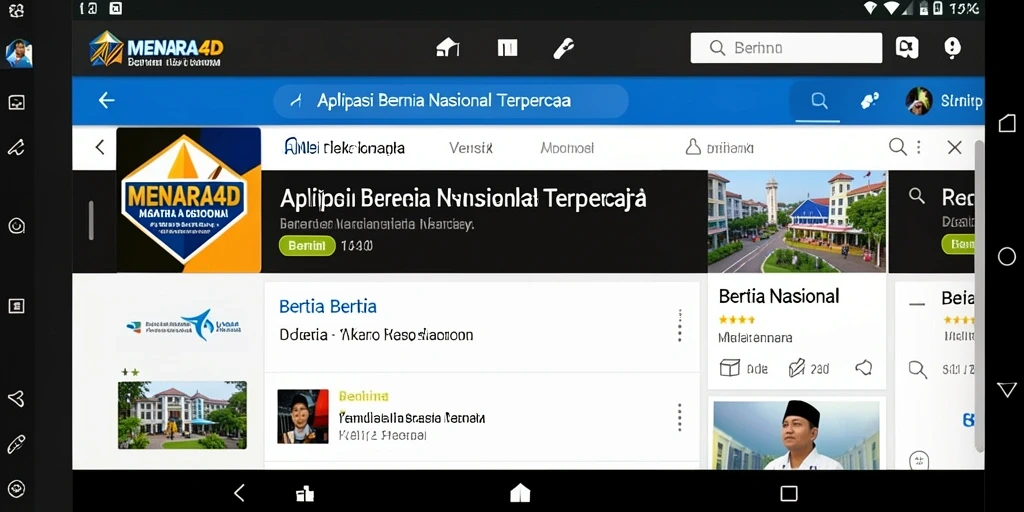Open the MENARA4D logo in header

(156, 49)
